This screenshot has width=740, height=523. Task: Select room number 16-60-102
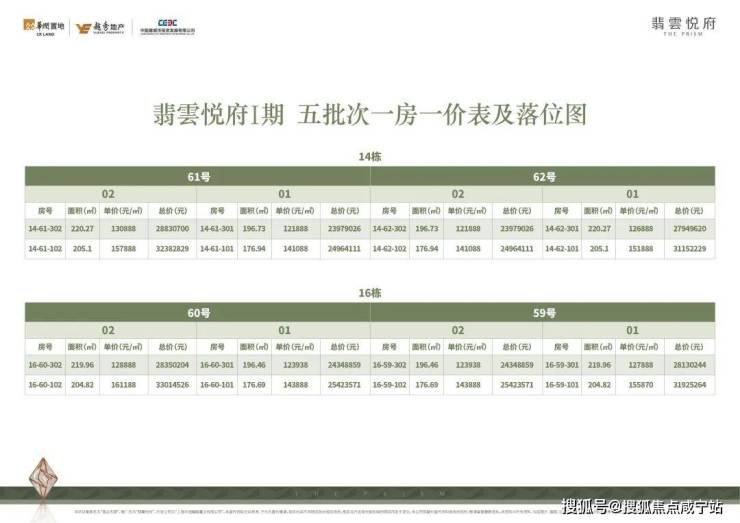click(x=45, y=385)
